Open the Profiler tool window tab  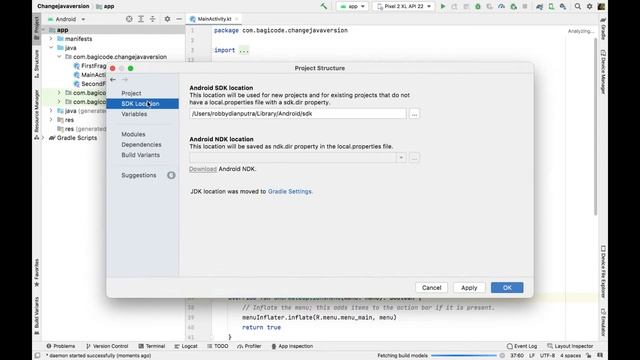[x=249, y=346]
